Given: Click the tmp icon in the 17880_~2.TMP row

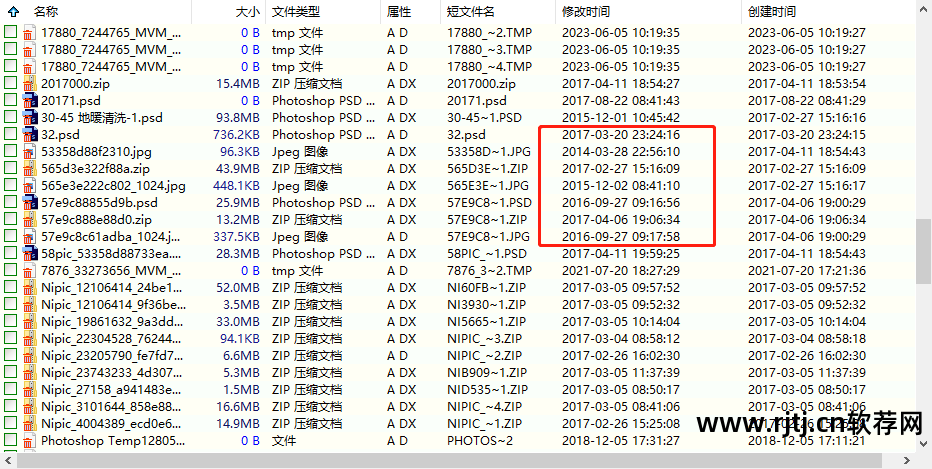Looking at the screenshot, I should tap(29, 32).
